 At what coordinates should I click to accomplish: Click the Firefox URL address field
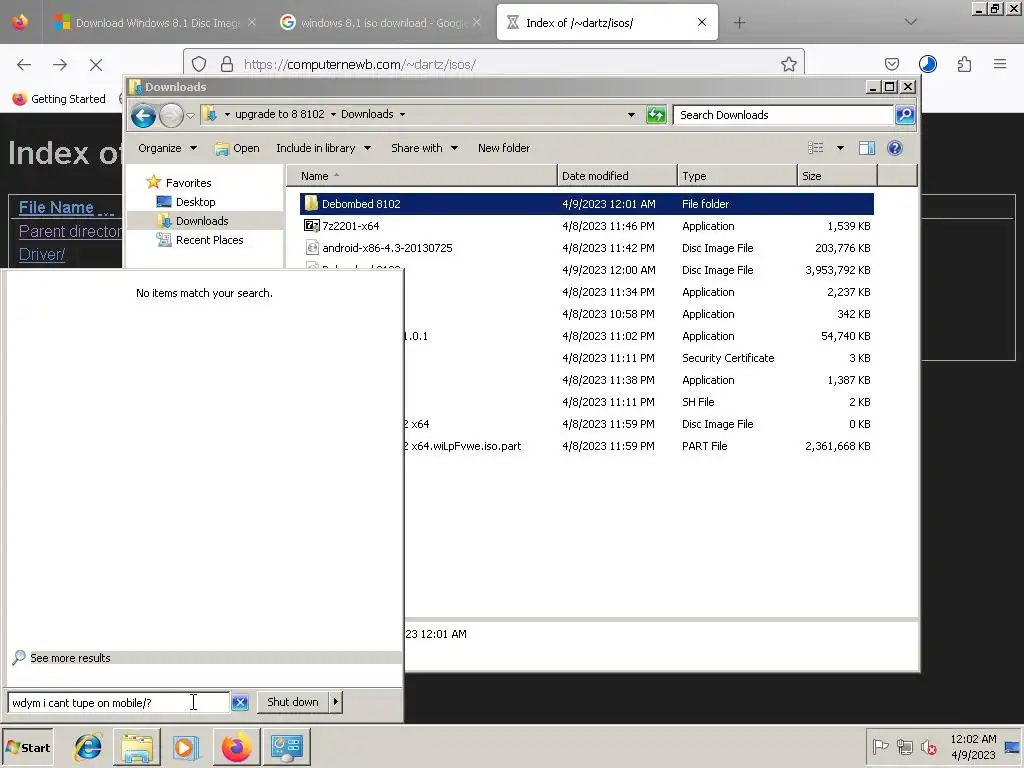click(509, 65)
